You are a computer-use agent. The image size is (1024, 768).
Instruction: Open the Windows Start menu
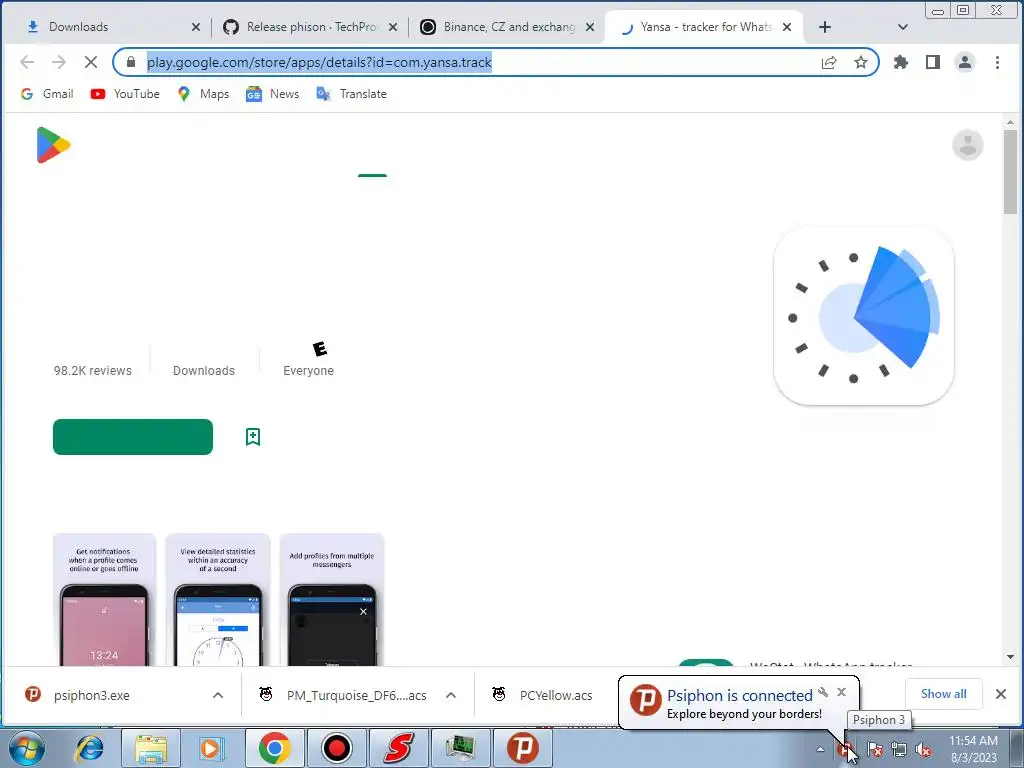pyautogui.click(x=27, y=748)
